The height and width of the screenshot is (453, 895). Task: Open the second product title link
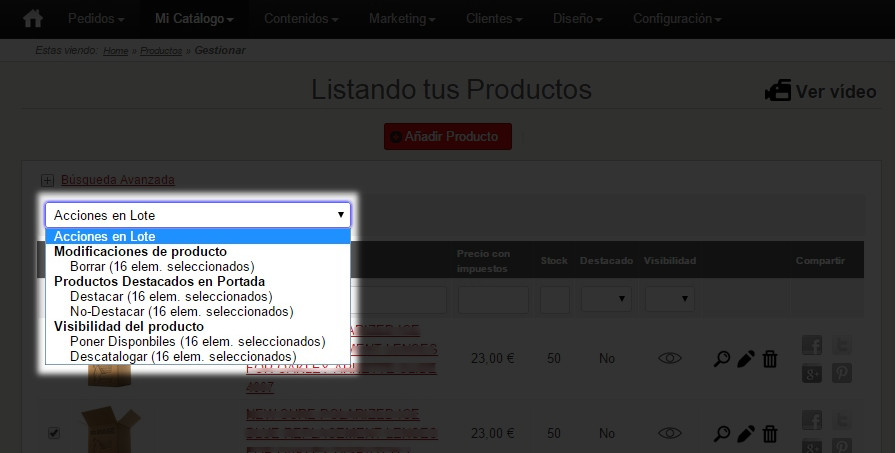point(342,432)
